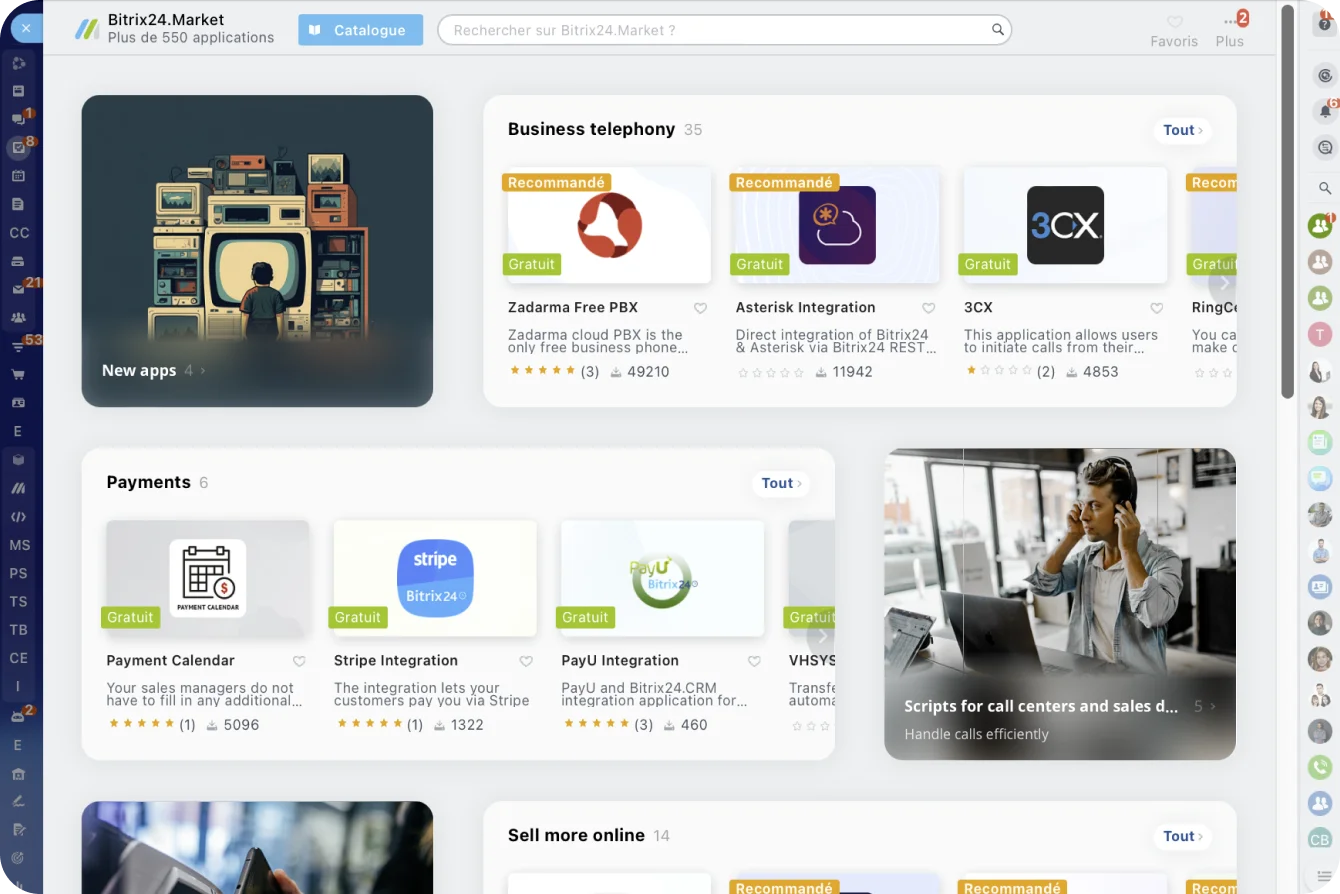Mark Payment Calendar as a favorite

click(299, 661)
